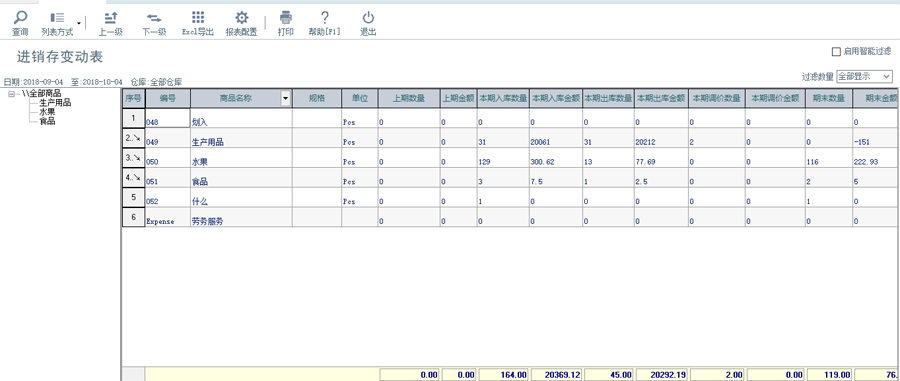Sort by the 本期入库数量 column header

[503, 98]
